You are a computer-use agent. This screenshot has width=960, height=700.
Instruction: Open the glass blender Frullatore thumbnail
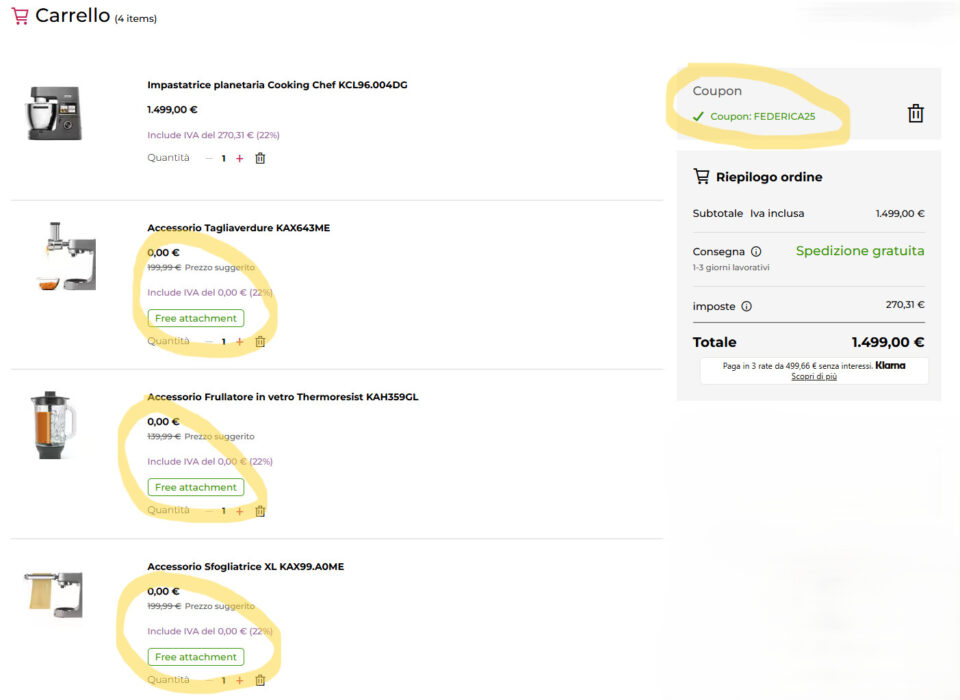pyautogui.click(x=53, y=425)
